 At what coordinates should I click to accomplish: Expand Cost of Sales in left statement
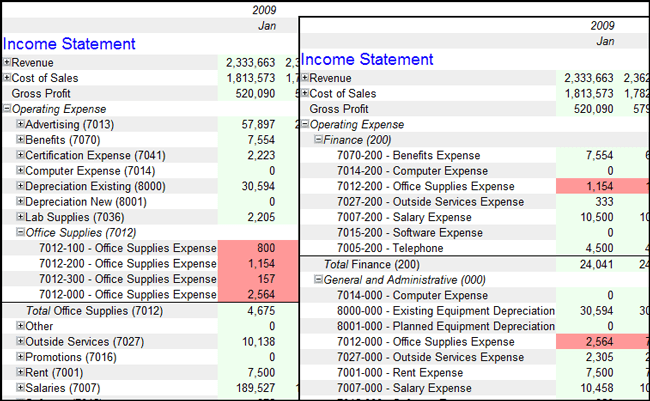7,78
